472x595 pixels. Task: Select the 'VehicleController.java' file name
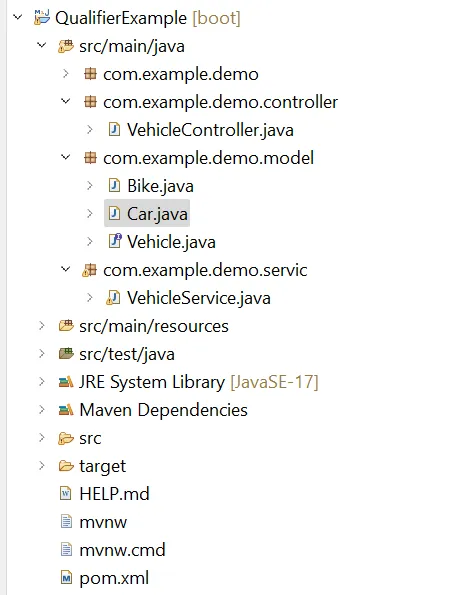[210, 130]
